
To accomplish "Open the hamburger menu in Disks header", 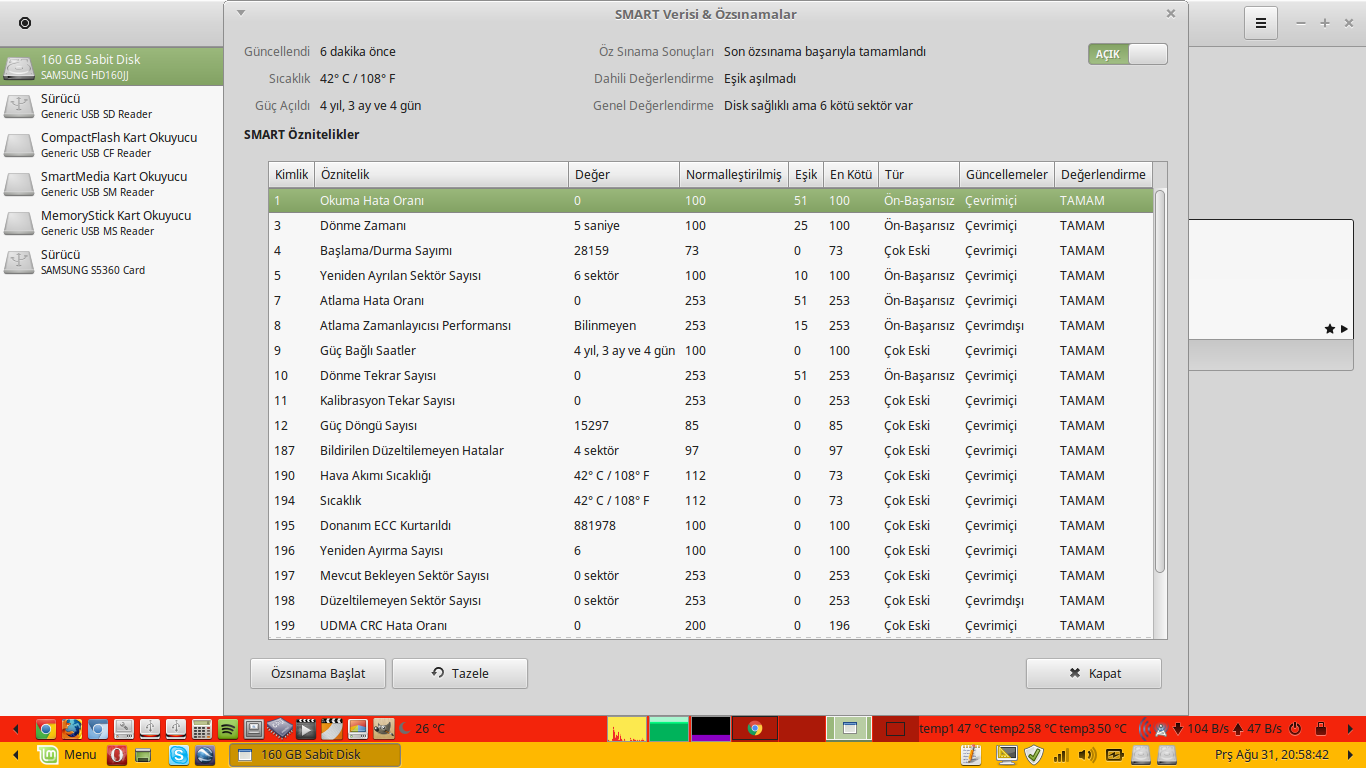I will coord(1261,23).
